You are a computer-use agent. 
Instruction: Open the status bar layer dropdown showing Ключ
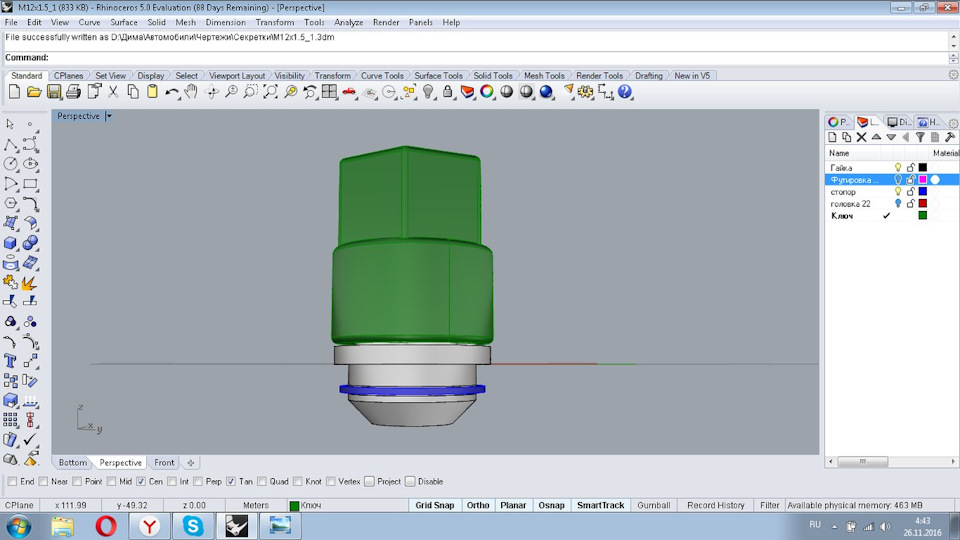tap(348, 506)
